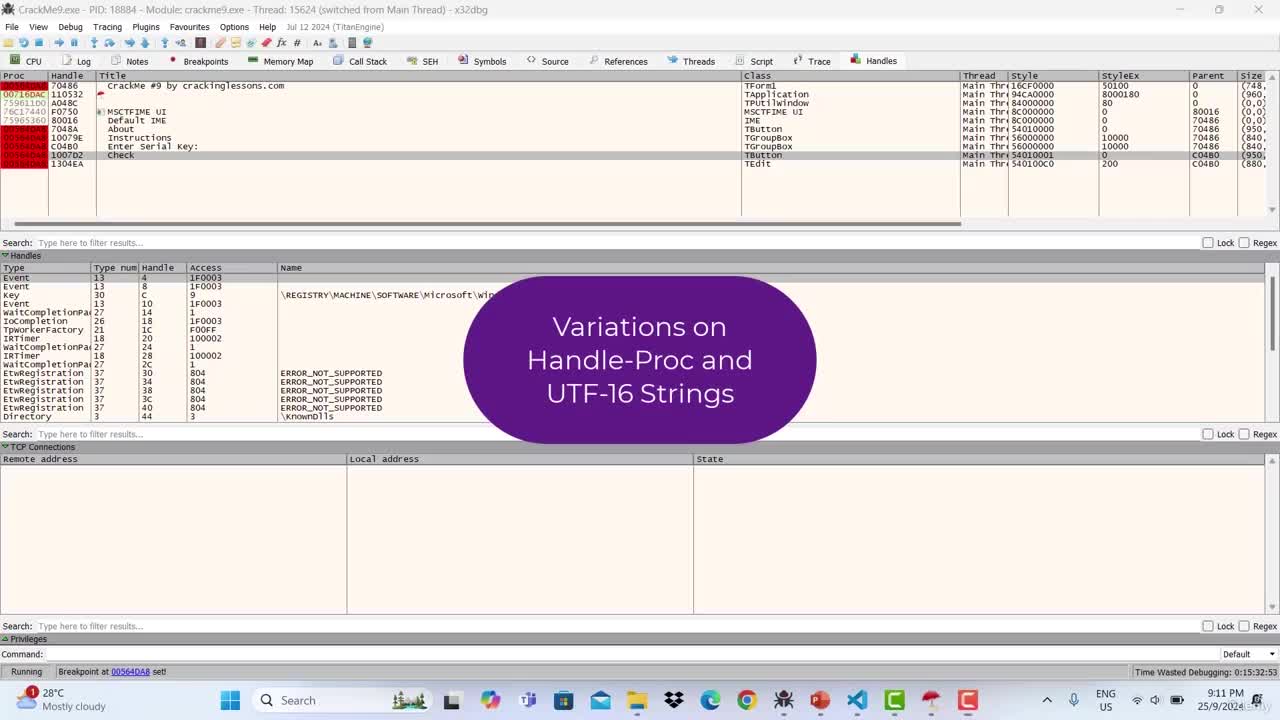Click the # Variables toolbar icon

pos(297,43)
